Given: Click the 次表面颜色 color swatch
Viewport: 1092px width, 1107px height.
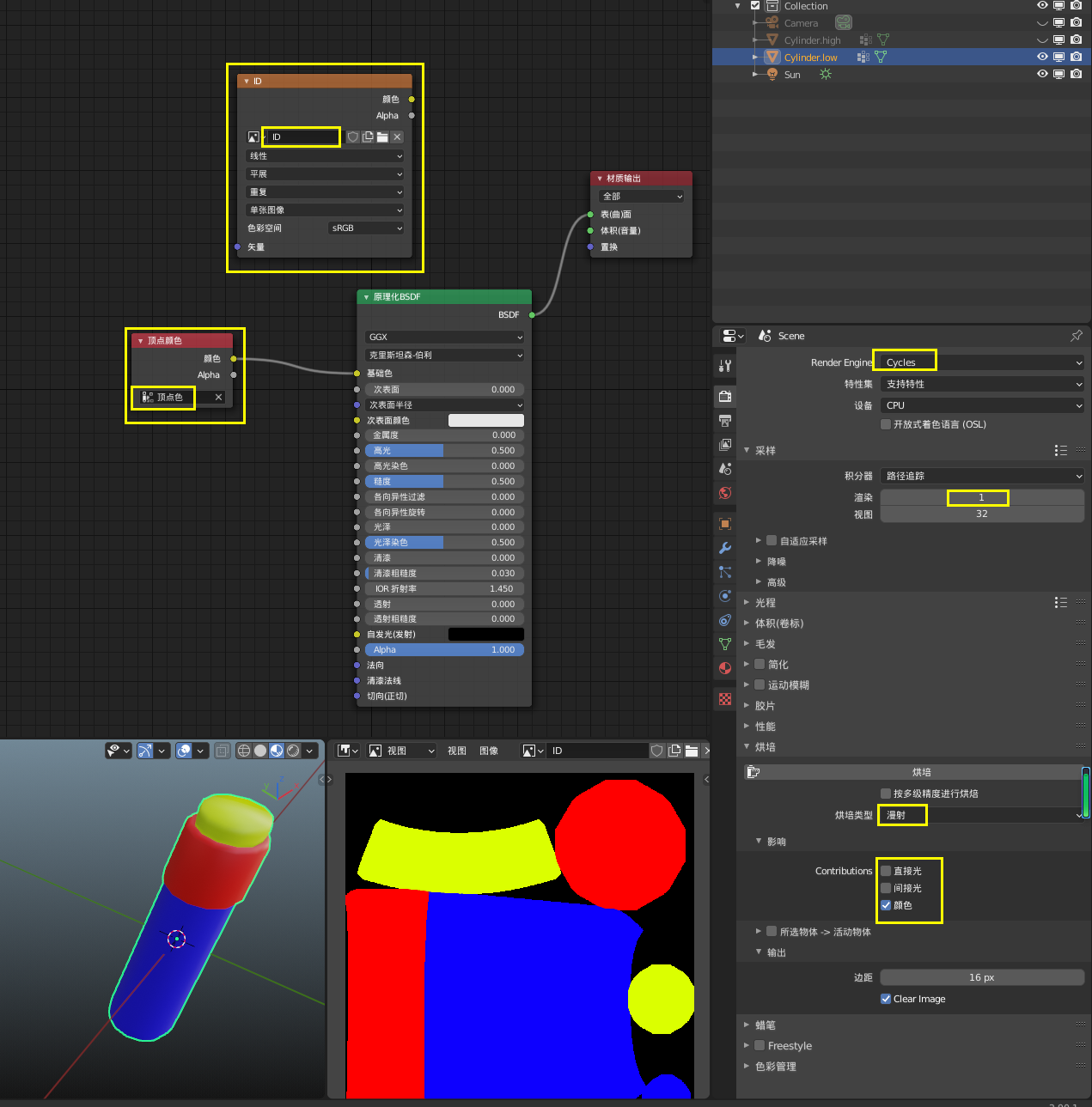Looking at the screenshot, I should tap(485, 420).
